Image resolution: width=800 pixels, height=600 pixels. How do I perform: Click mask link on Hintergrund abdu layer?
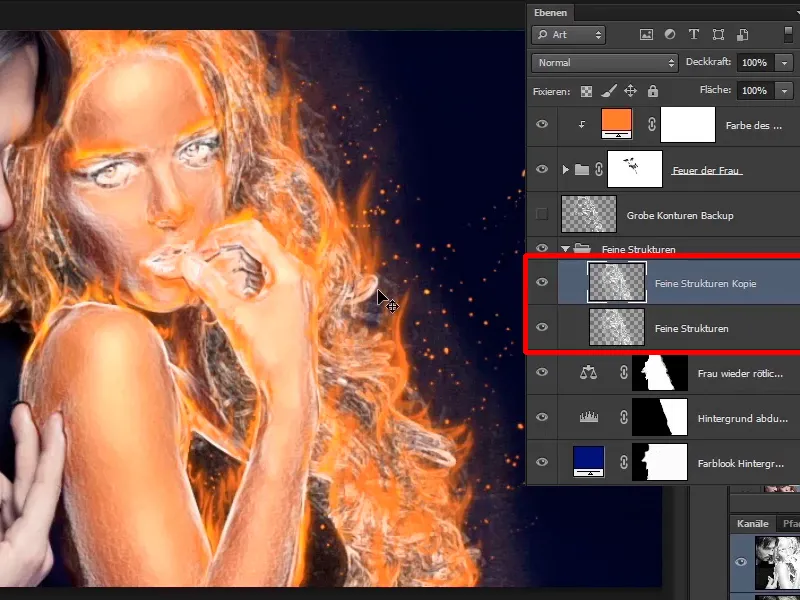click(x=623, y=417)
